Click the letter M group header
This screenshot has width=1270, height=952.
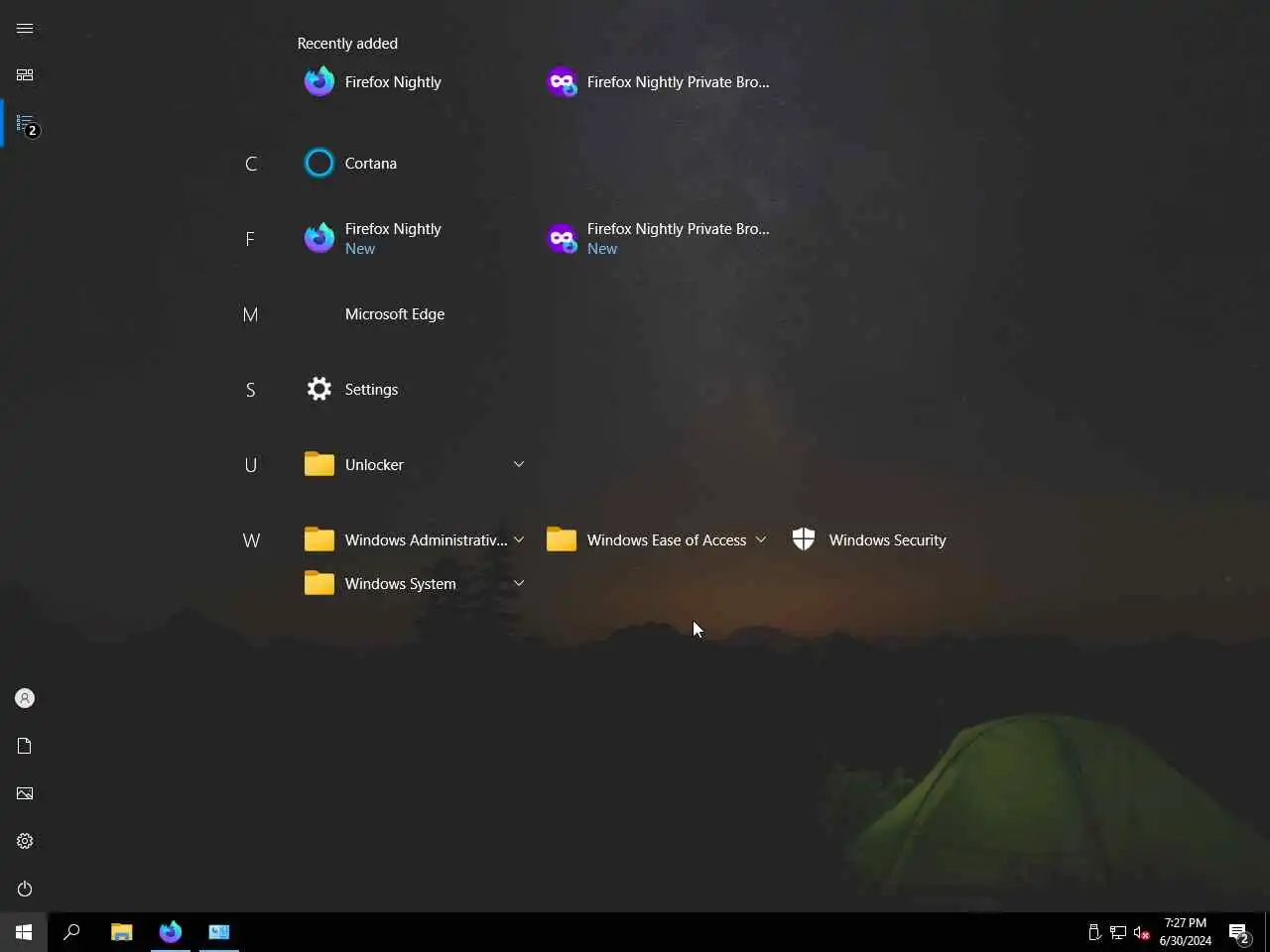(251, 314)
